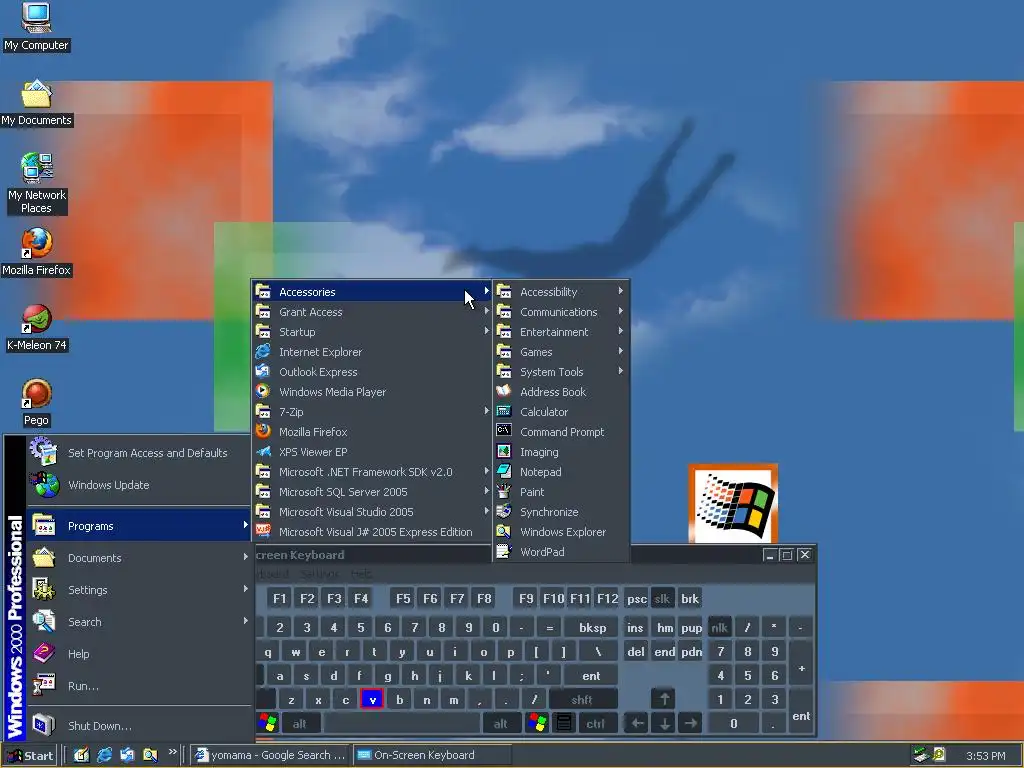The height and width of the screenshot is (768, 1024).
Task: Click Internet Explorer quick launch icon
Action: (104, 755)
